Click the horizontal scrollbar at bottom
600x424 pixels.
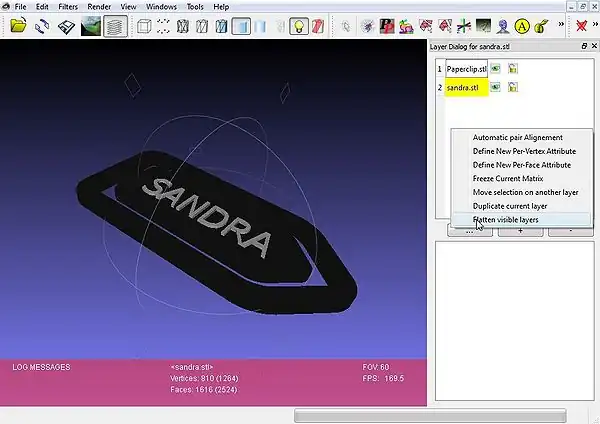pos(430,415)
